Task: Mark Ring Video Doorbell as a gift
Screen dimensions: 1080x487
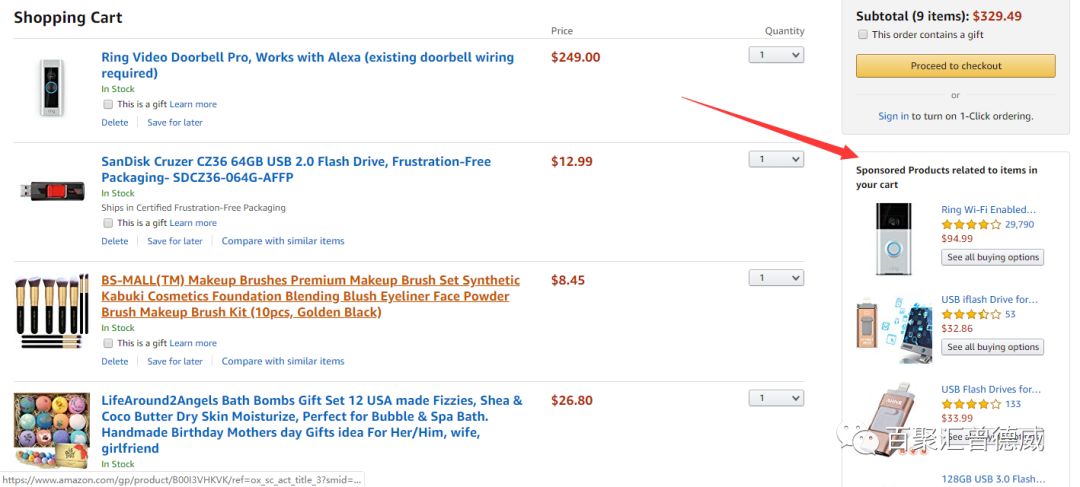Action: [108, 104]
